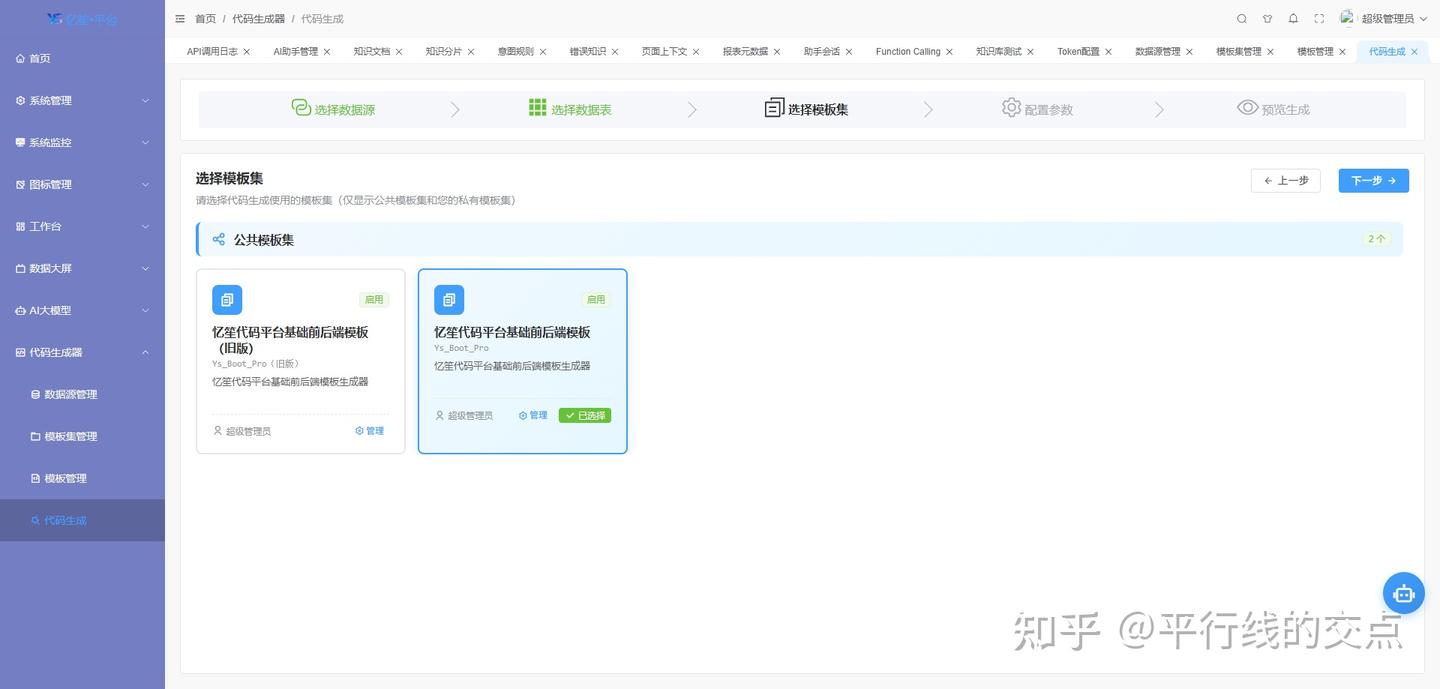Click the 预览生成 step
Screen dimensions: 1440x689
coord(1273,109)
